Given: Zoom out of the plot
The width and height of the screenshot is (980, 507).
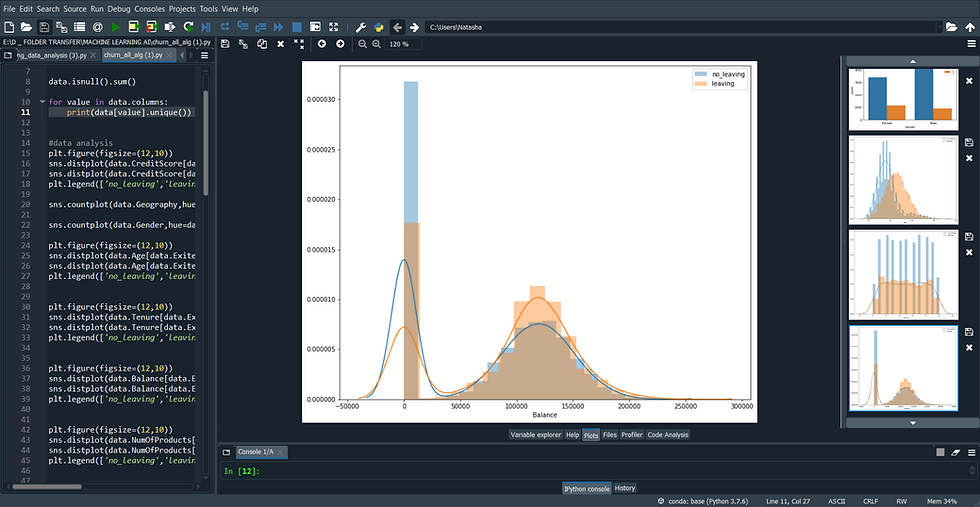Looking at the screenshot, I should (362, 44).
